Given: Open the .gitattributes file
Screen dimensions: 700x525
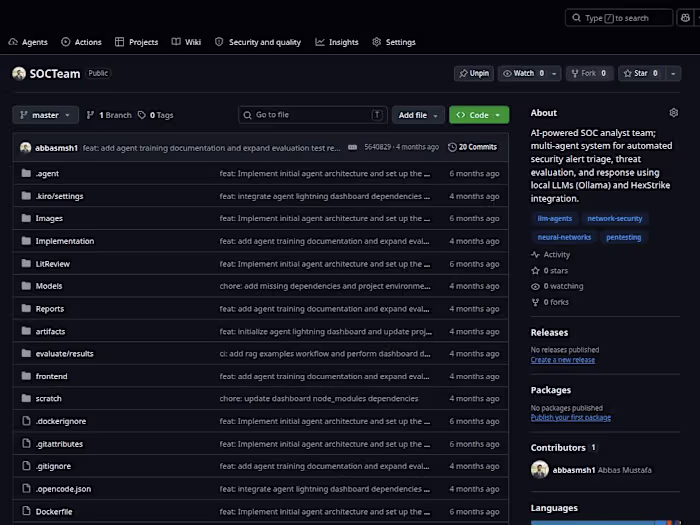Looking at the screenshot, I should [59, 444].
